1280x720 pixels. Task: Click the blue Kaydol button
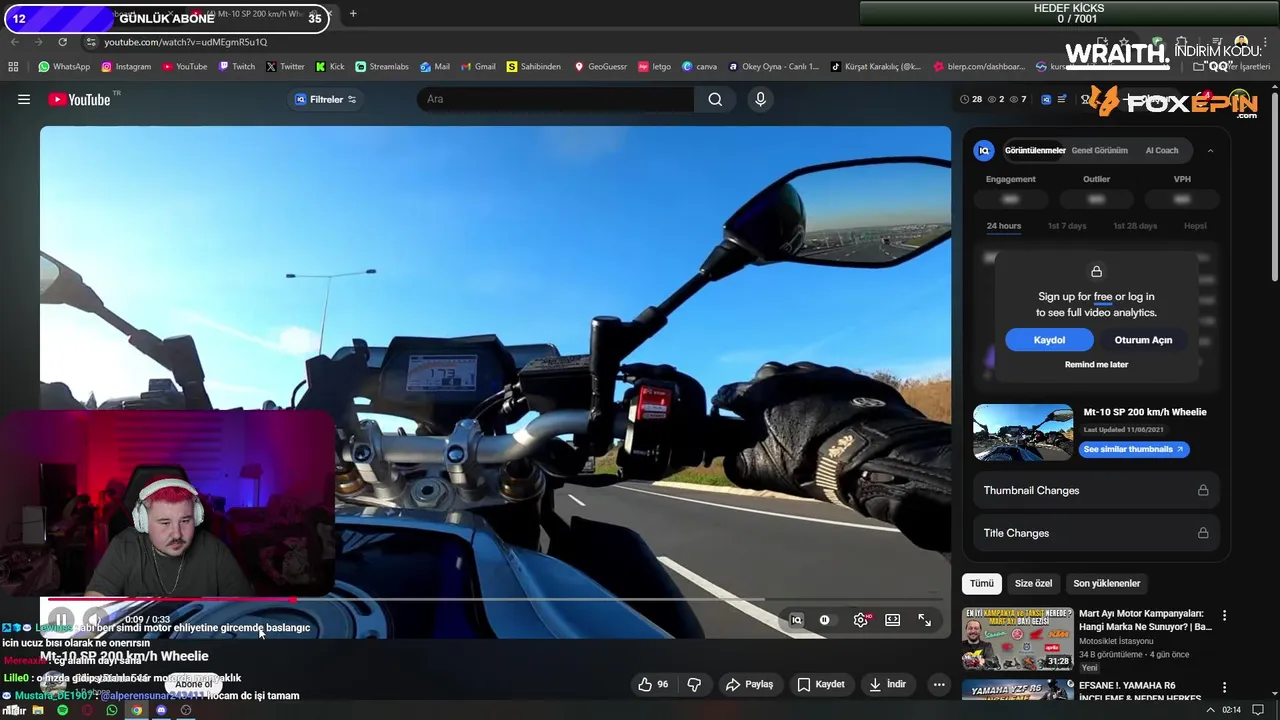point(1049,340)
